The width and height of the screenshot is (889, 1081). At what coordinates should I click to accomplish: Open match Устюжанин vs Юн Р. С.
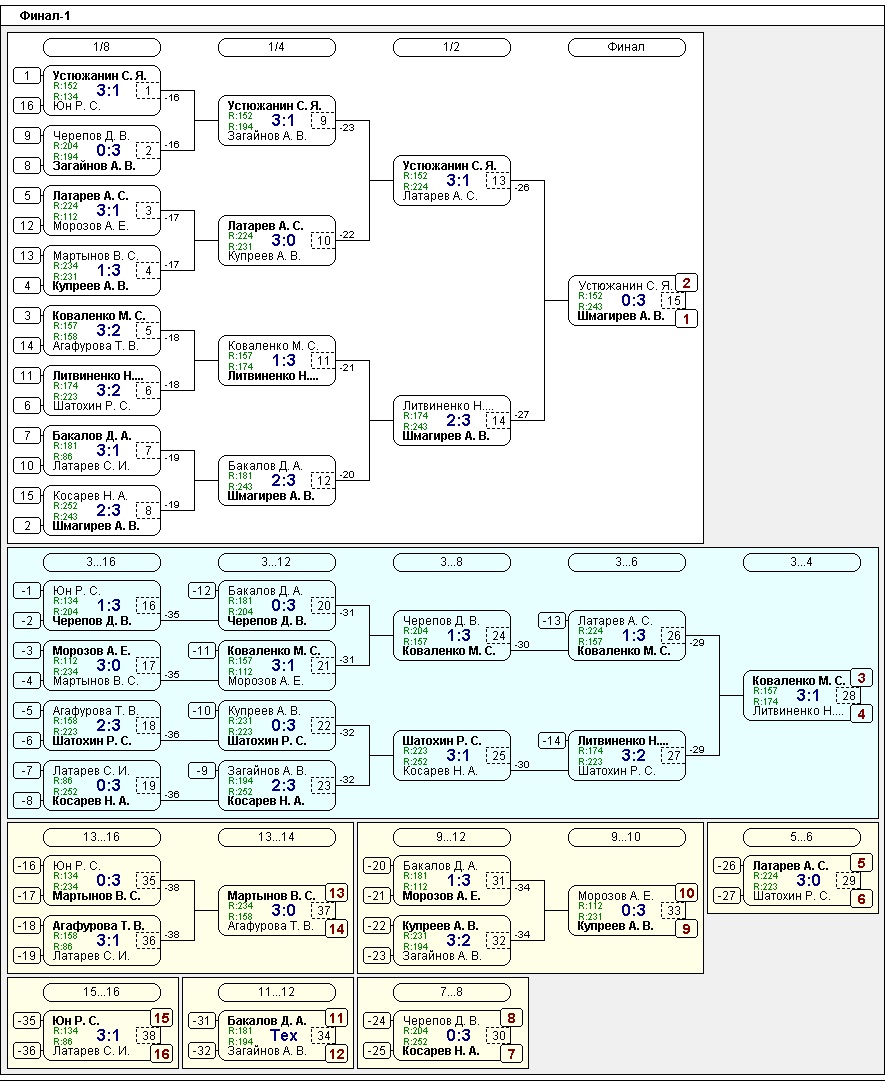[x=102, y=90]
